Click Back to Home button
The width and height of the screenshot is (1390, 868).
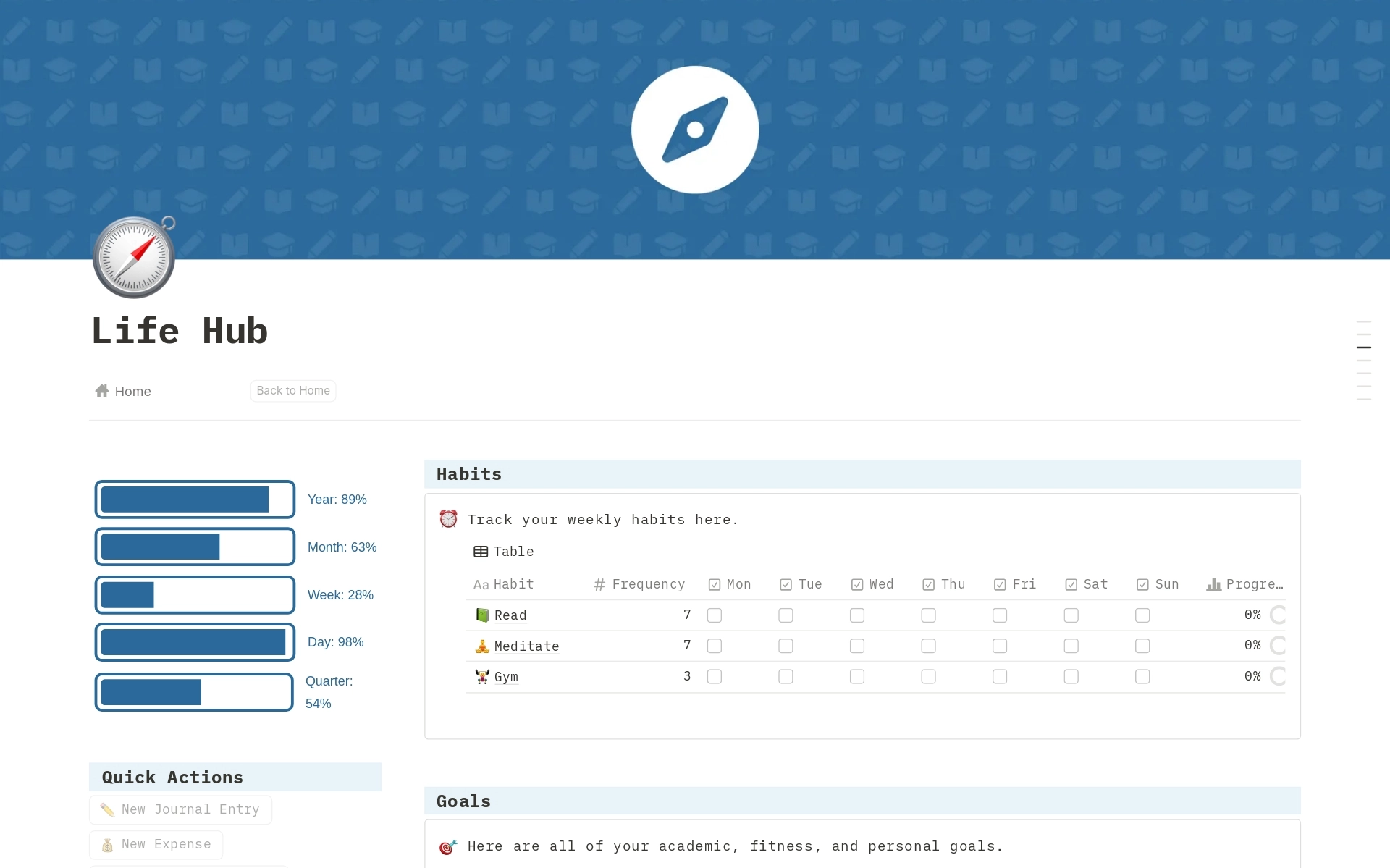[x=293, y=390]
